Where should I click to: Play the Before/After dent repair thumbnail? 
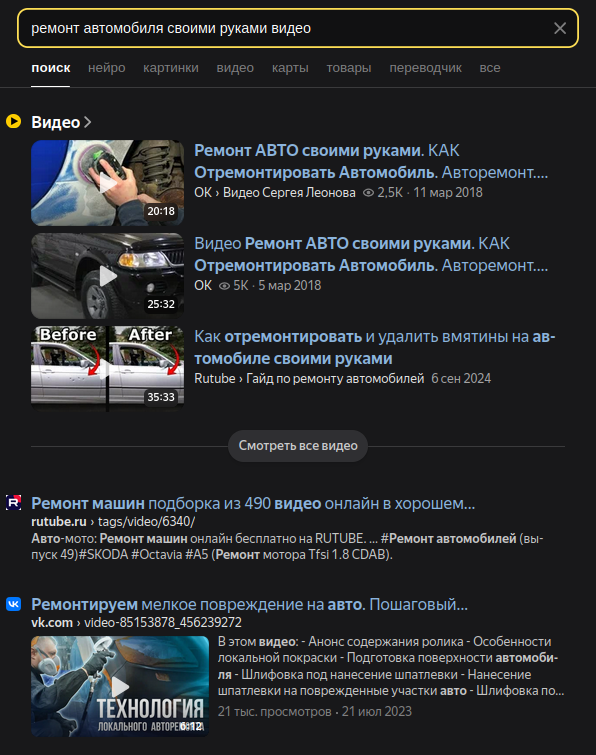107,369
